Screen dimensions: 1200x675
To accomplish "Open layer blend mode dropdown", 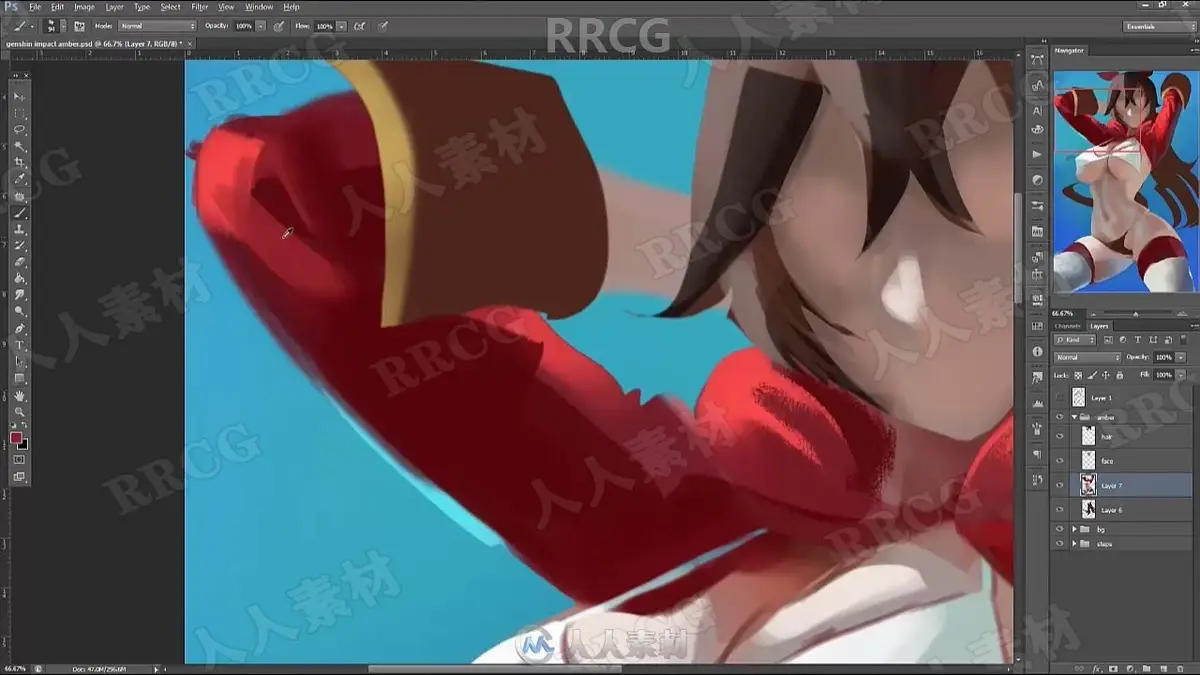I will (x=1088, y=357).
